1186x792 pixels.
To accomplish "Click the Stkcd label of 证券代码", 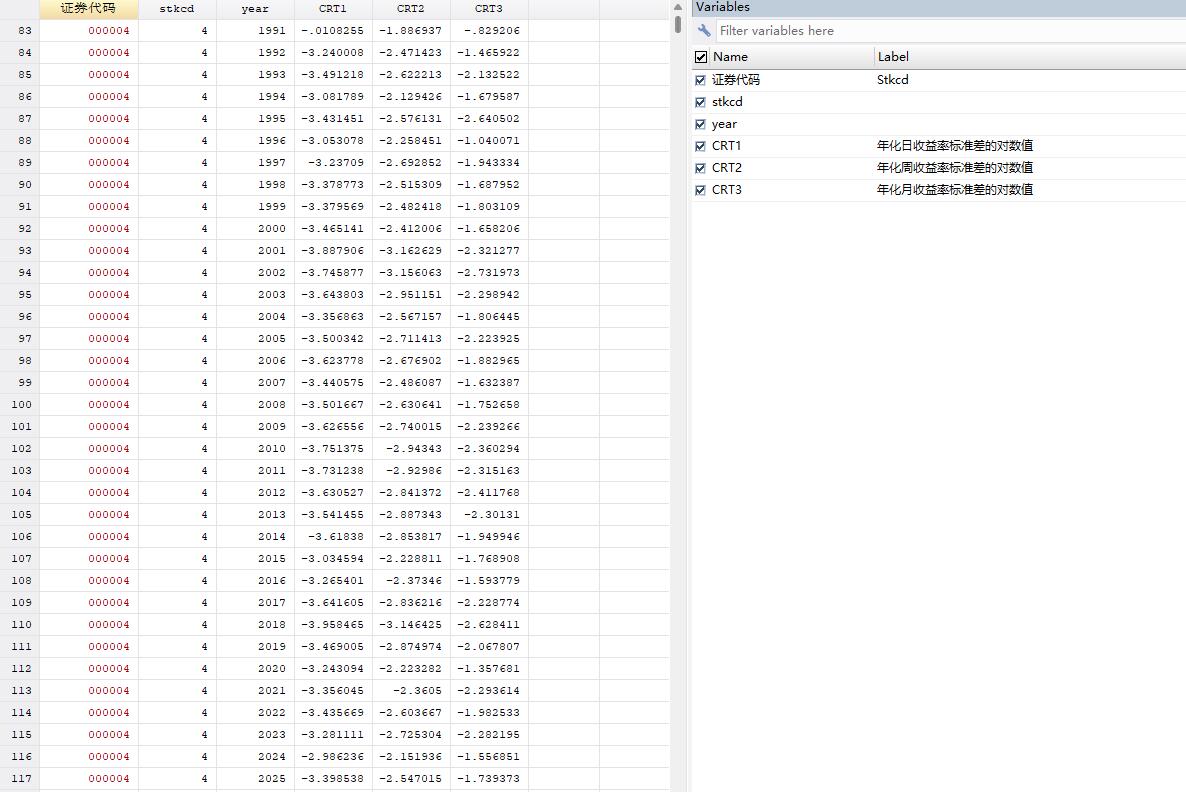I will coord(893,80).
